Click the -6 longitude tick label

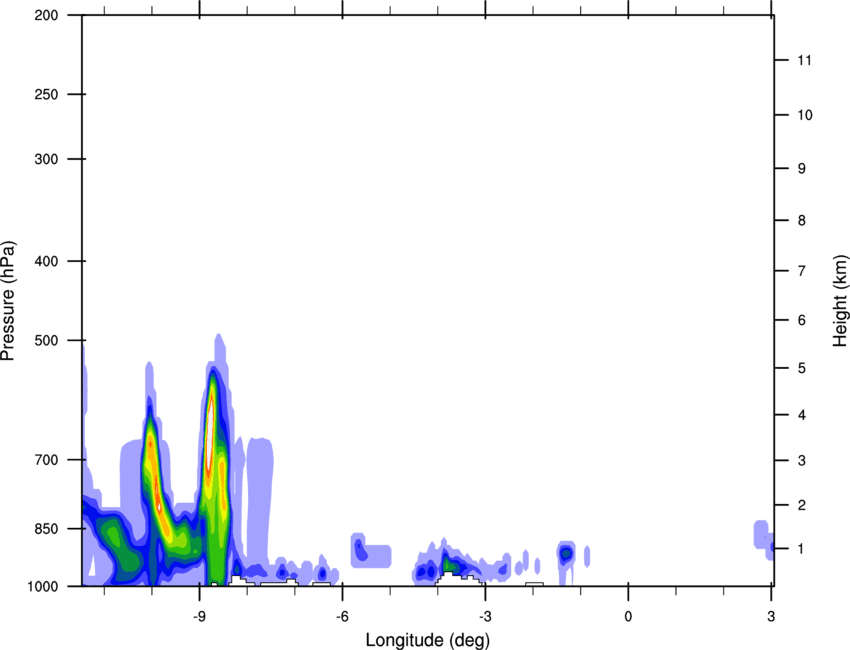coord(342,617)
